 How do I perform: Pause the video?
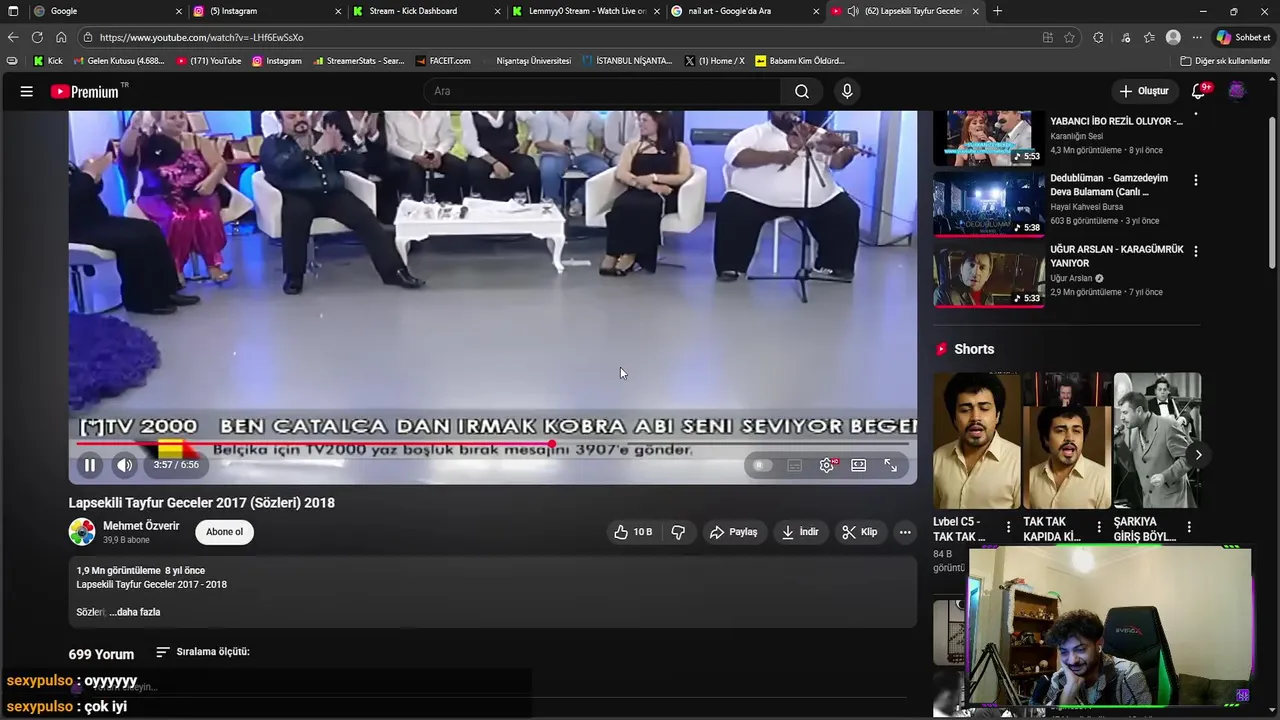click(x=89, y=465)
